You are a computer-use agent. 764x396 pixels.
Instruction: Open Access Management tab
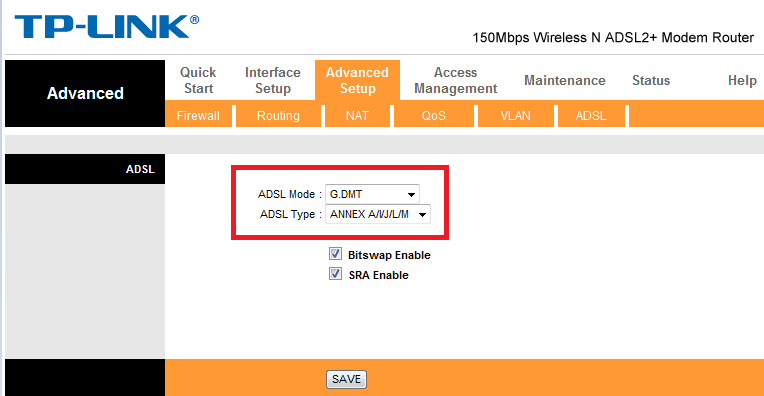pos(456,80)
